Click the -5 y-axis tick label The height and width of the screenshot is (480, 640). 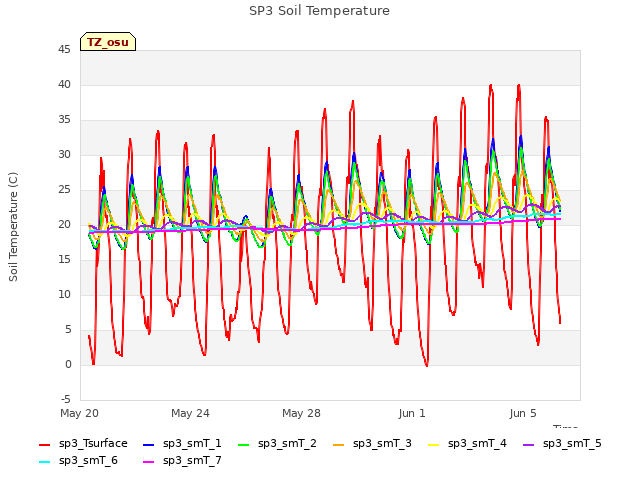[x=66, y=399]
